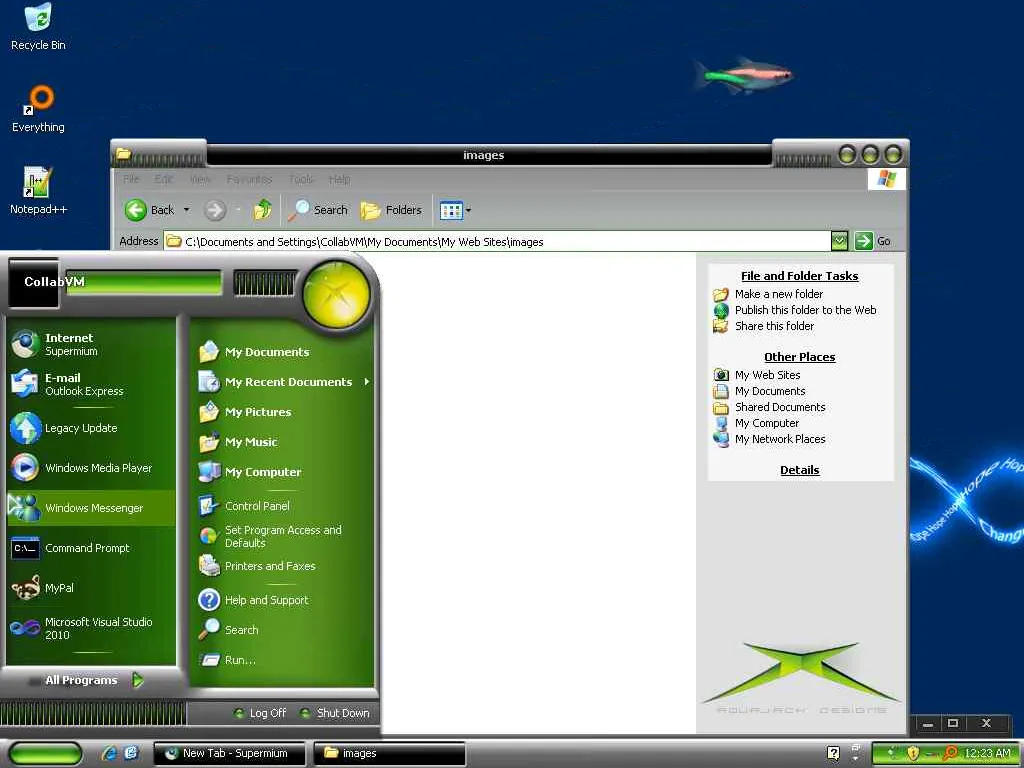Open the Tools menu

pyautogui.click(x=300, y=179)
